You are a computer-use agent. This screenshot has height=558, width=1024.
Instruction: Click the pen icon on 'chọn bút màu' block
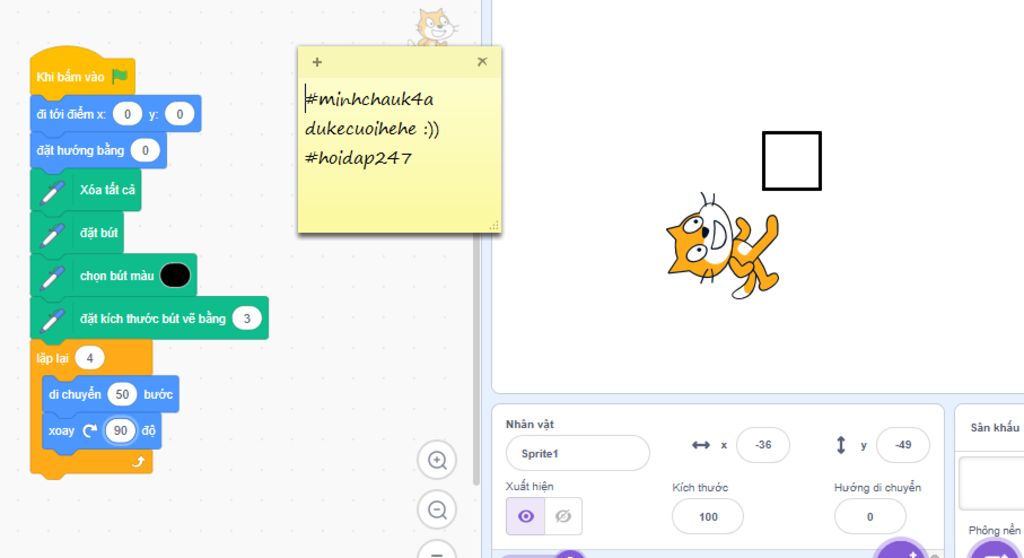(52, 276)
